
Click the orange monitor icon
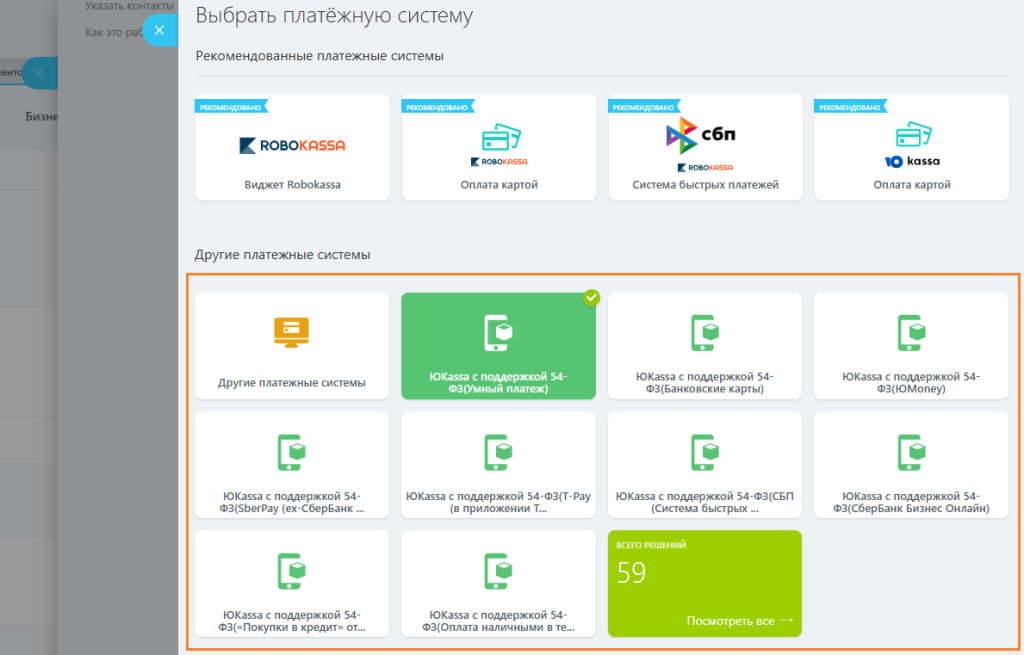pos(291,332)
